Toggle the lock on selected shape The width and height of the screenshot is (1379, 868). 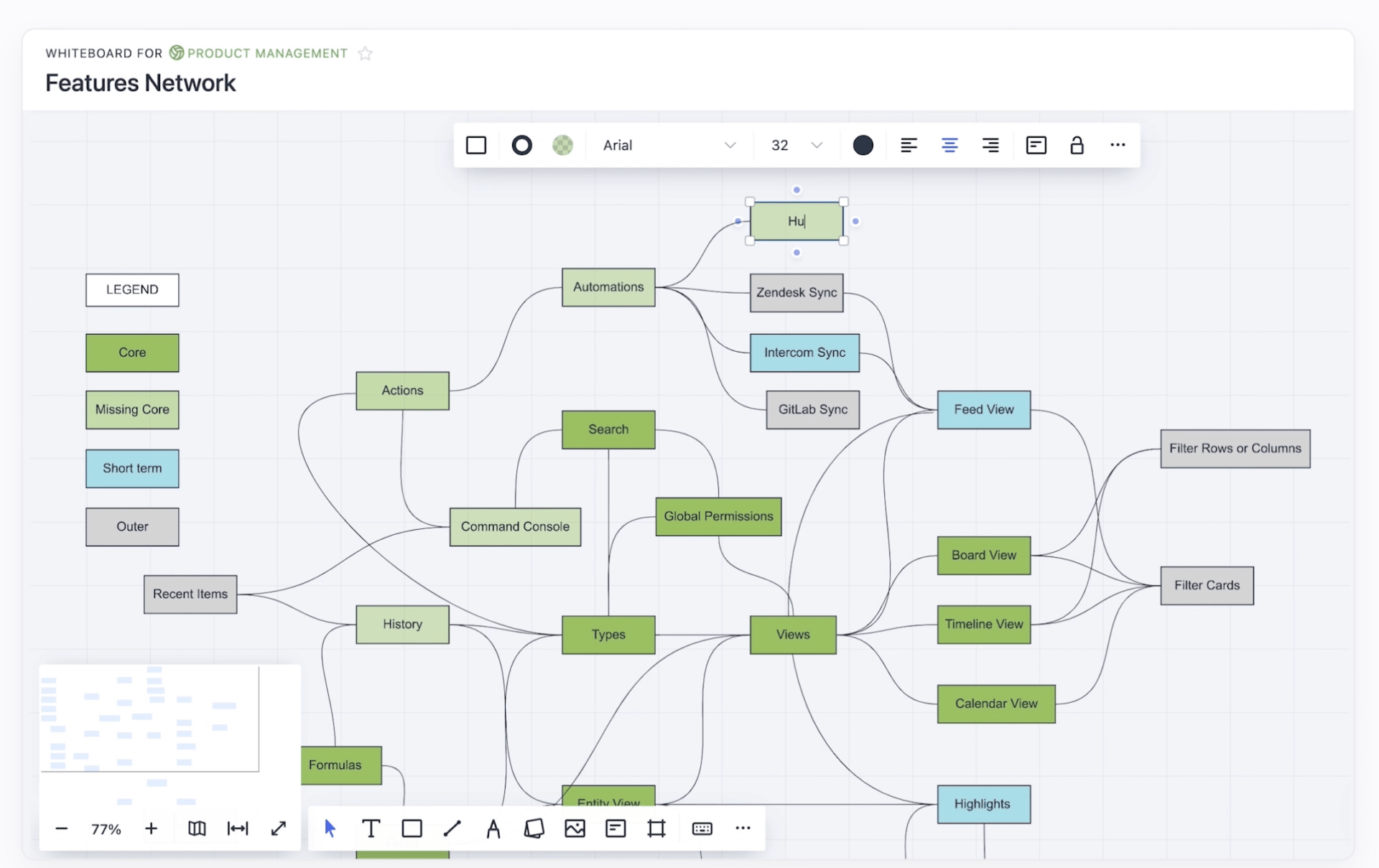[1076, 145]
